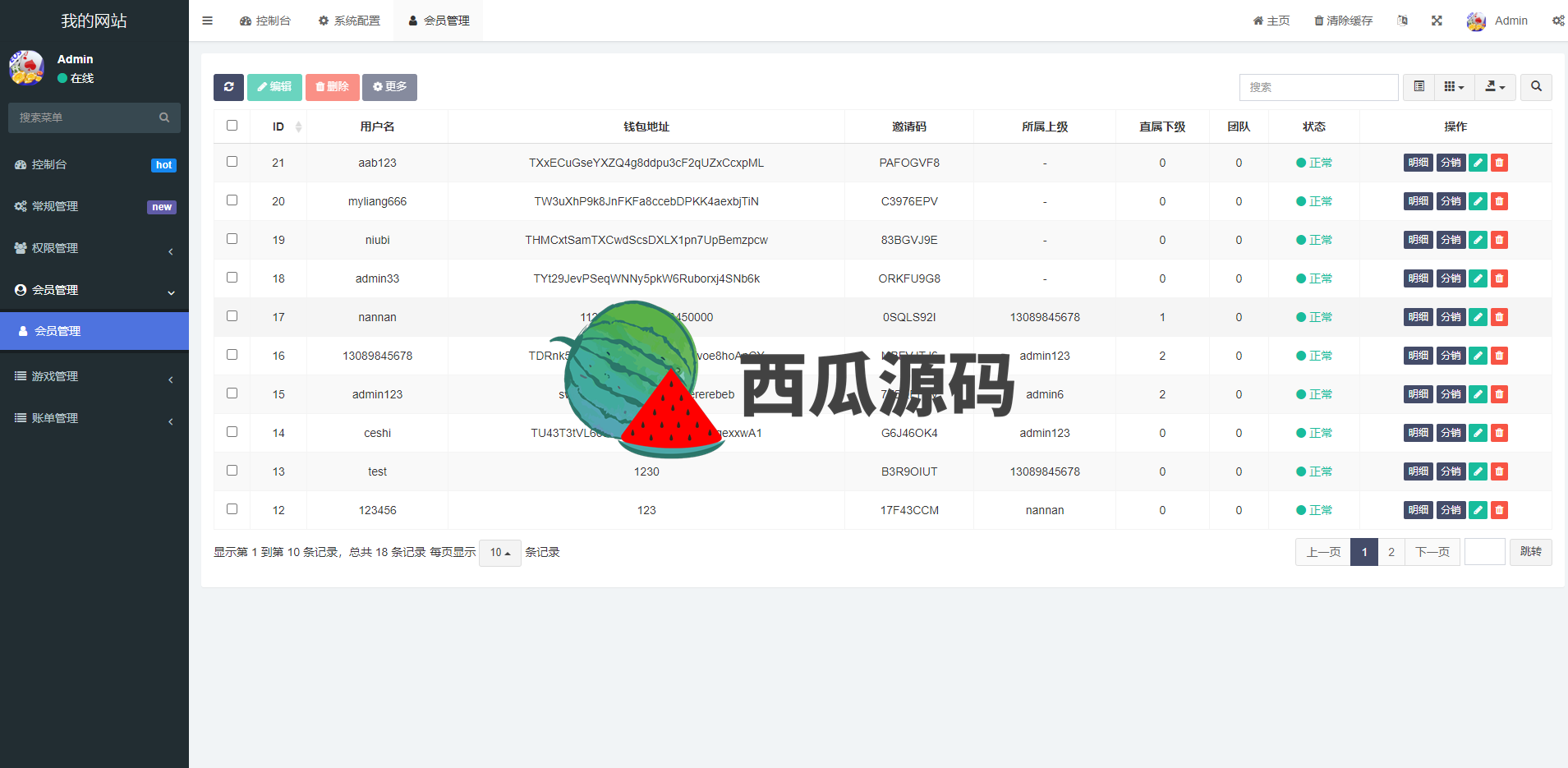Click the 清除缓存 clear cache link
This screenshot has width=1568, height=768.
(x=1344, y=21)
